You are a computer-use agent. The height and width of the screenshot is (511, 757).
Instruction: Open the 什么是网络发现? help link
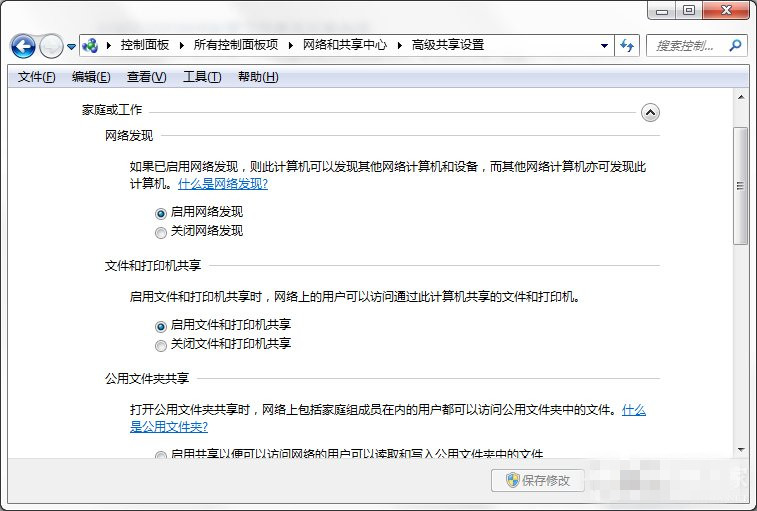223,184
